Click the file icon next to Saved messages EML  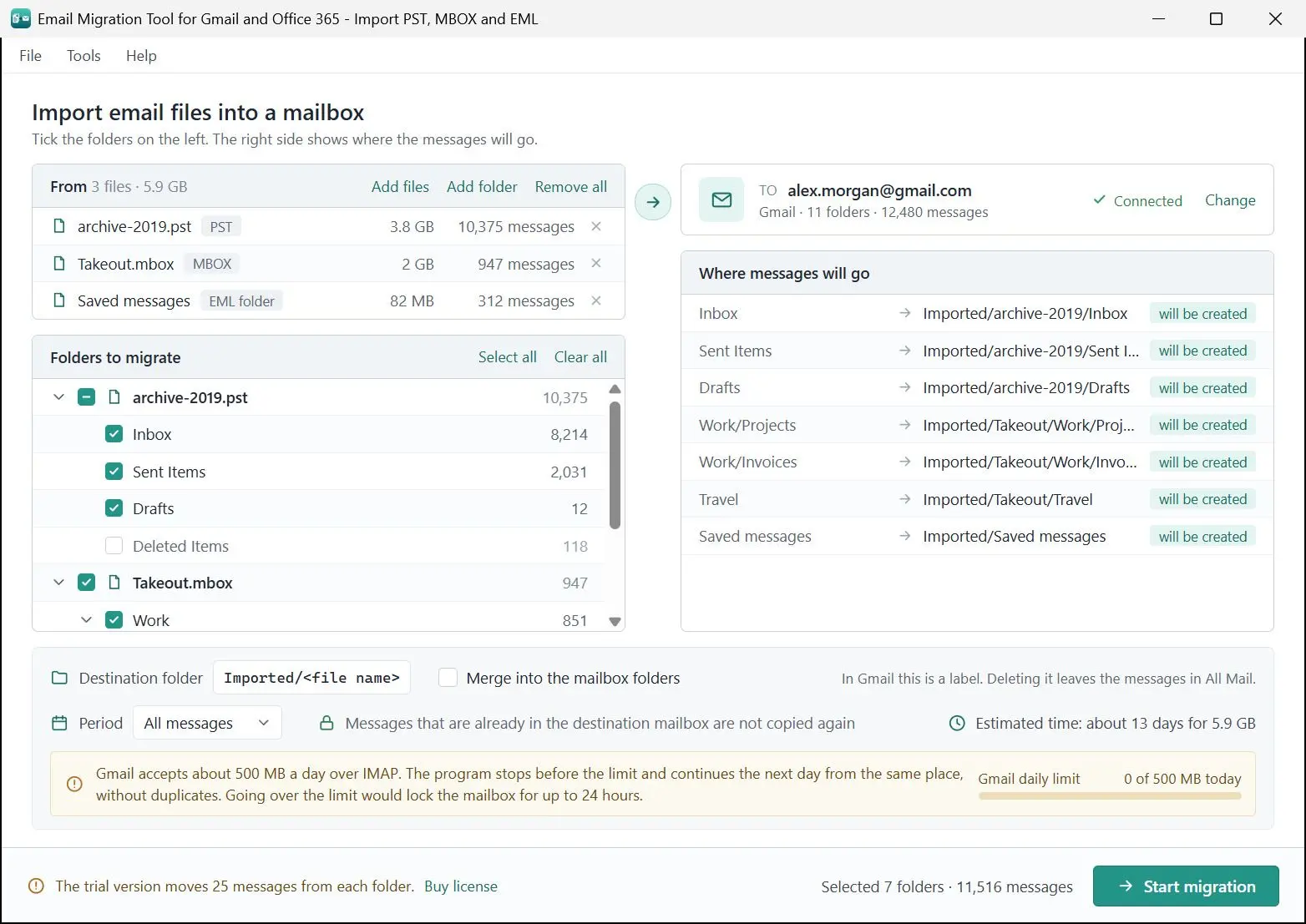[x=59, y=300]
